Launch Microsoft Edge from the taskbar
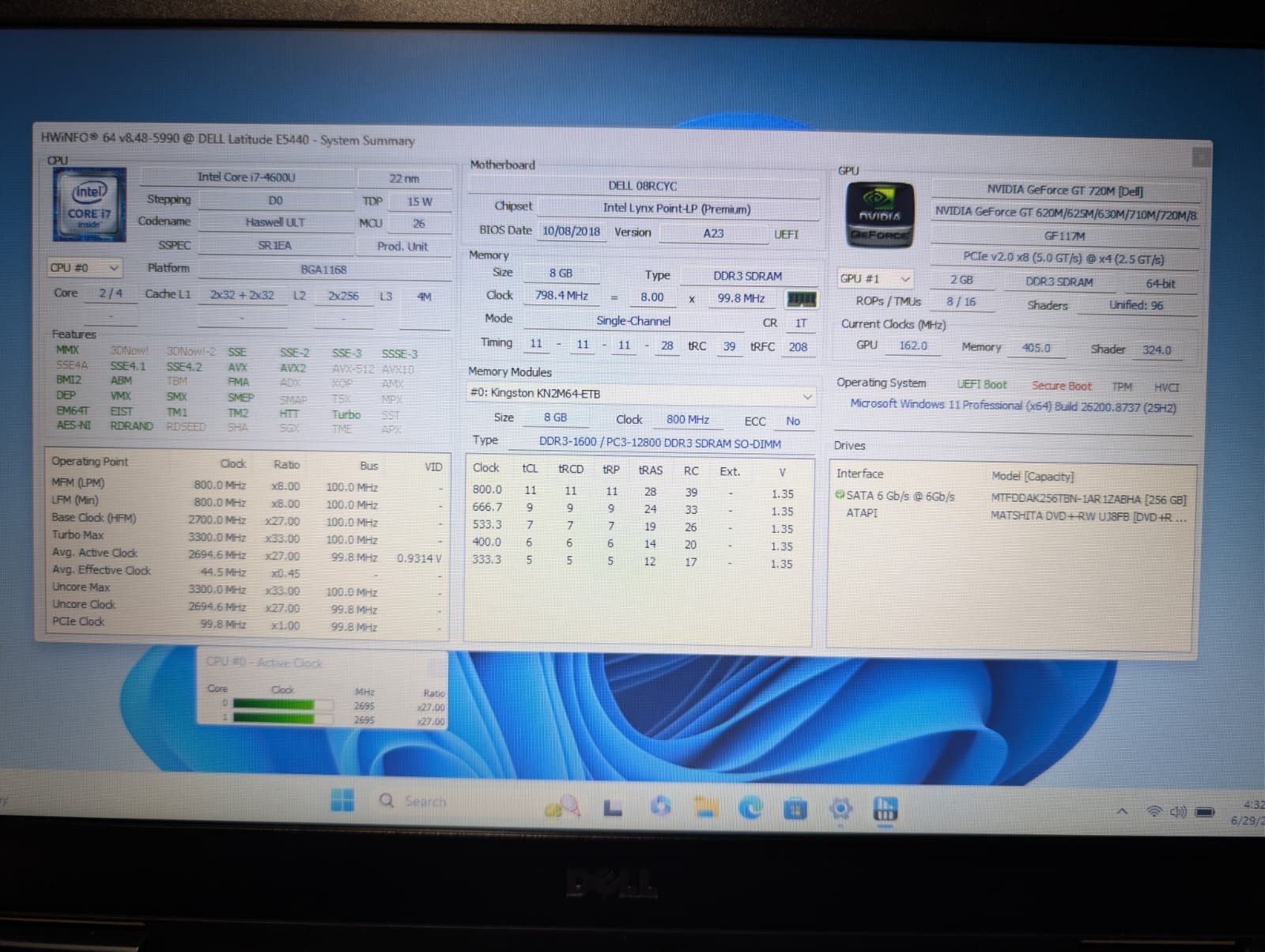The height and width of the screenshot is (952, 1265). pyautogui.click(x=750, y=807)
